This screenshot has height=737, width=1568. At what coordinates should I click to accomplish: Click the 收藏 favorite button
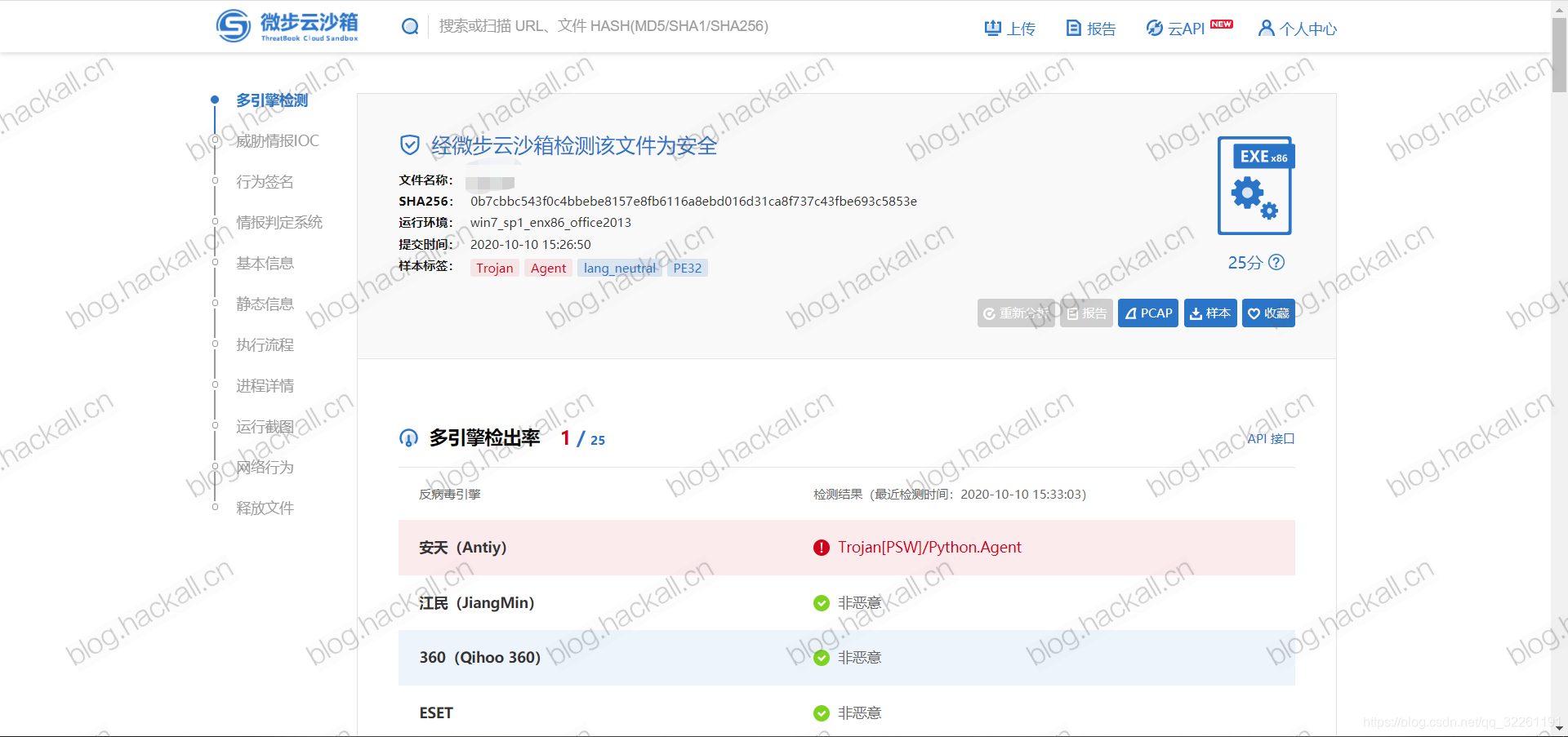[1268, 313]
